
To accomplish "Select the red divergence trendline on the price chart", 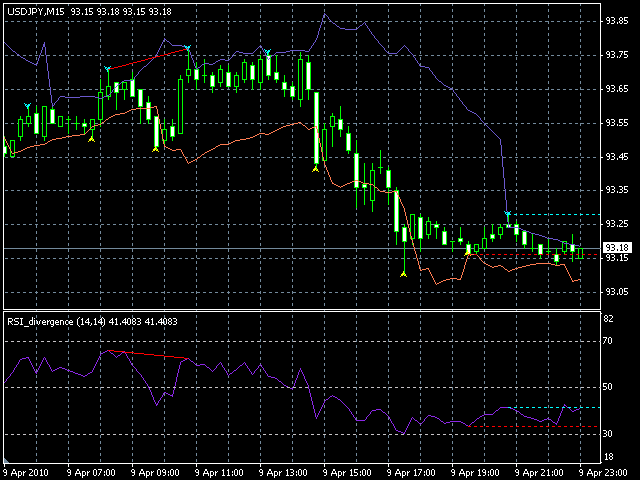I will pyautogui.click(x=147, y=59).
